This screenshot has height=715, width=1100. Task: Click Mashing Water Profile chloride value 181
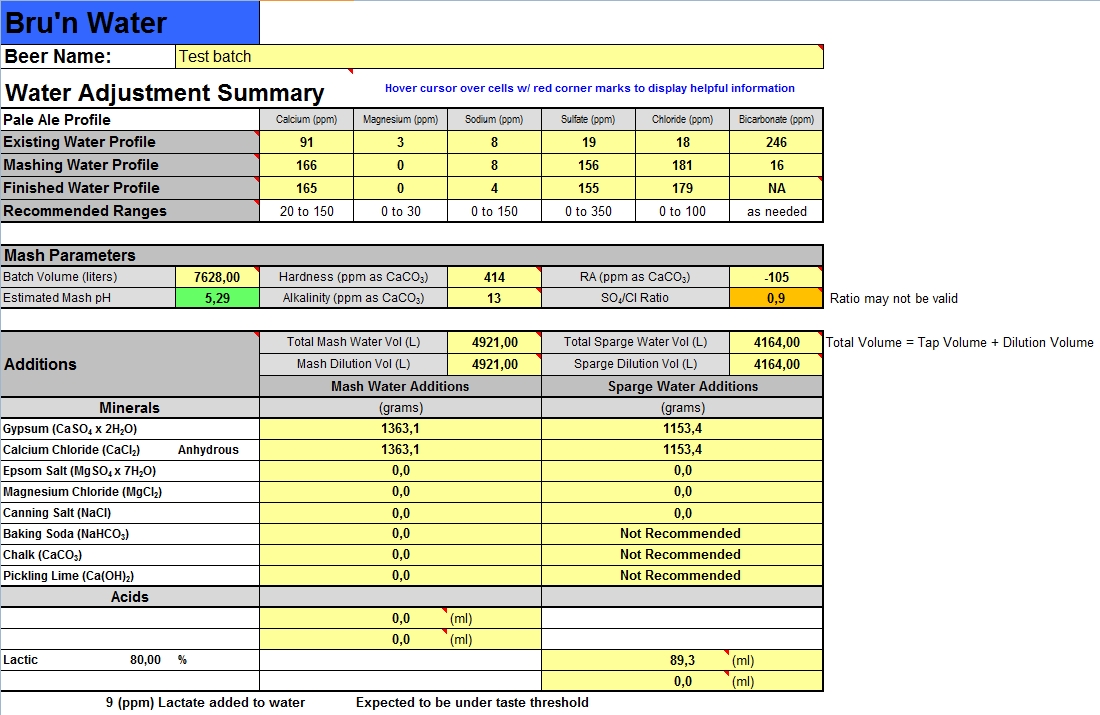[682, 165]
